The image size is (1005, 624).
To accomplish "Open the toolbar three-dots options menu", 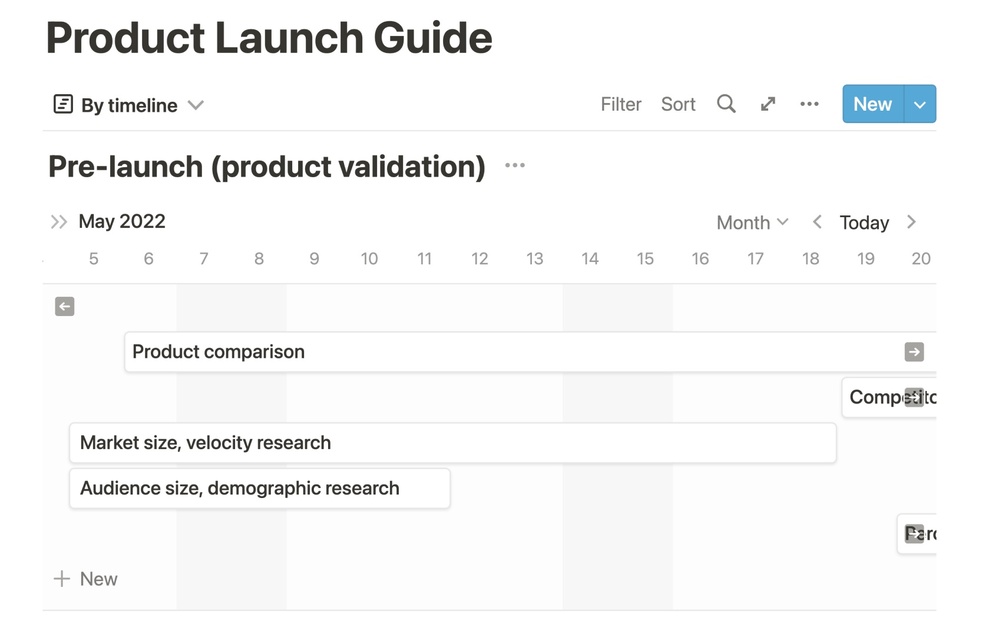I will 809,104.
